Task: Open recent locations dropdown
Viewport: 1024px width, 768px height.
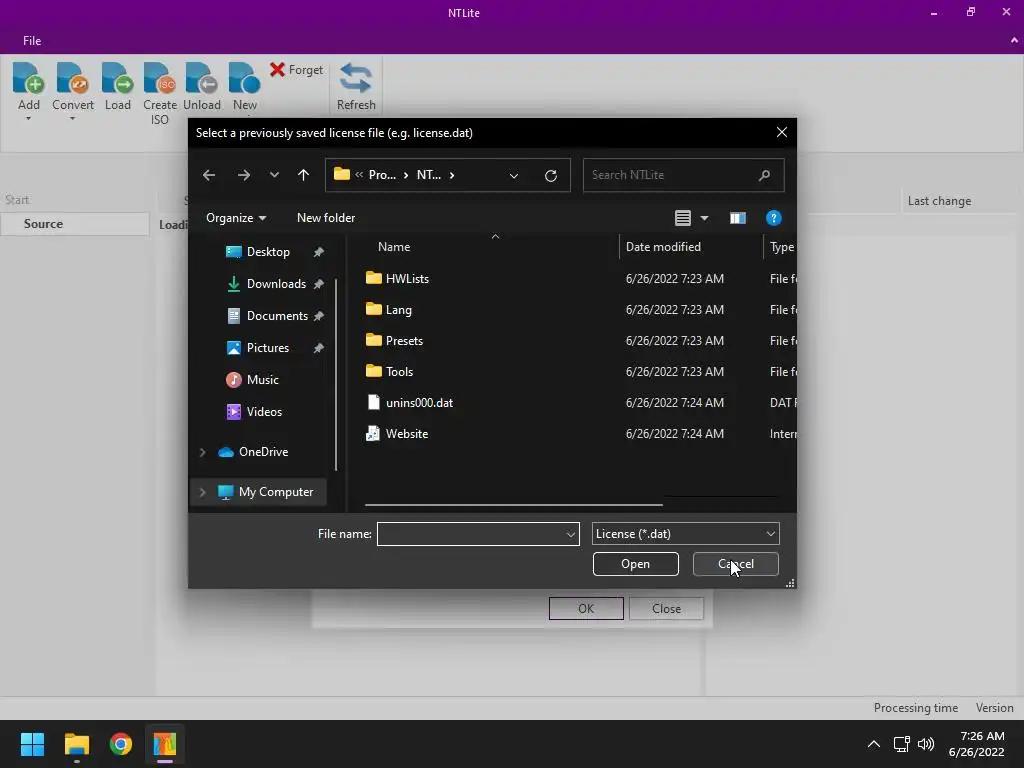Action: click(274, 175)
